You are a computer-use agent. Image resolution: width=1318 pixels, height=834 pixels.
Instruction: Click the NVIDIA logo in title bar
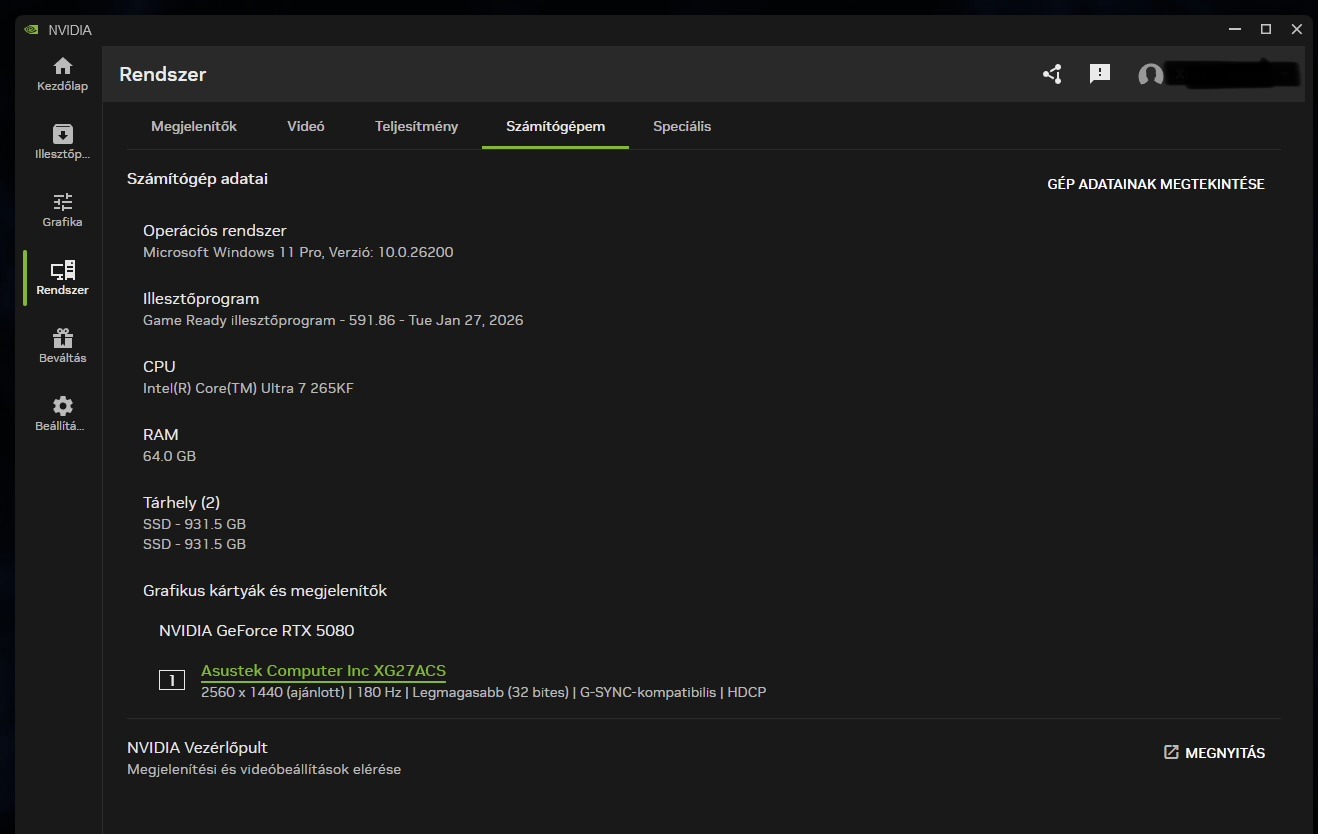click(32, 30)
